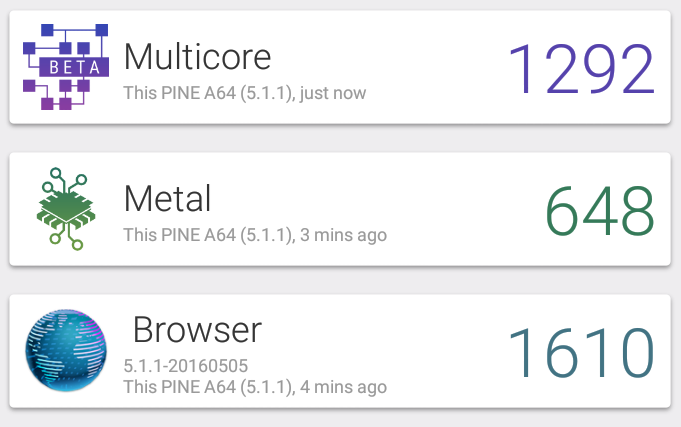
Task: Open the Browser result card
Action: pos(340,351)
